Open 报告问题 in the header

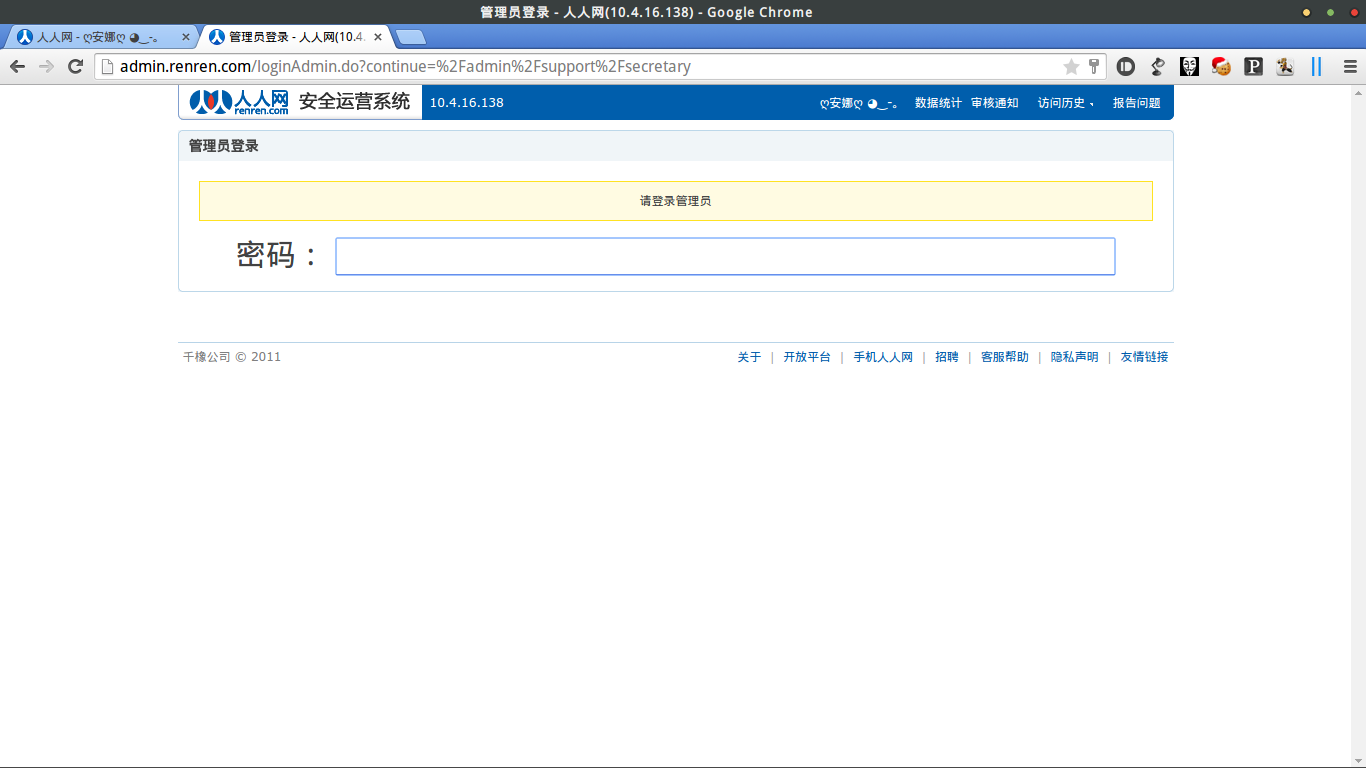[x=1137, y=103]
